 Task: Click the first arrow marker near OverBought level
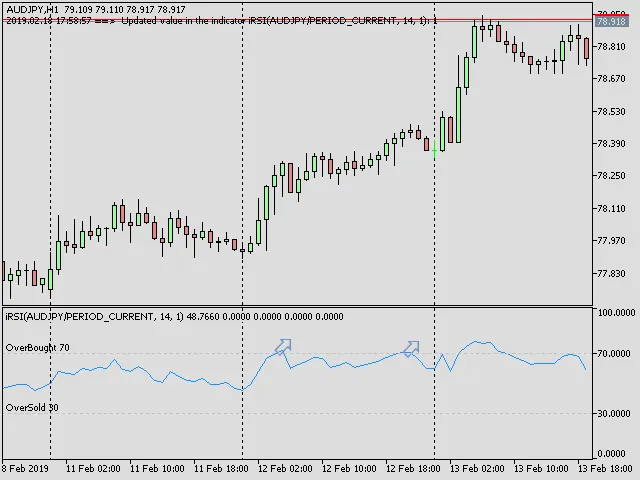tap(284, 346)
